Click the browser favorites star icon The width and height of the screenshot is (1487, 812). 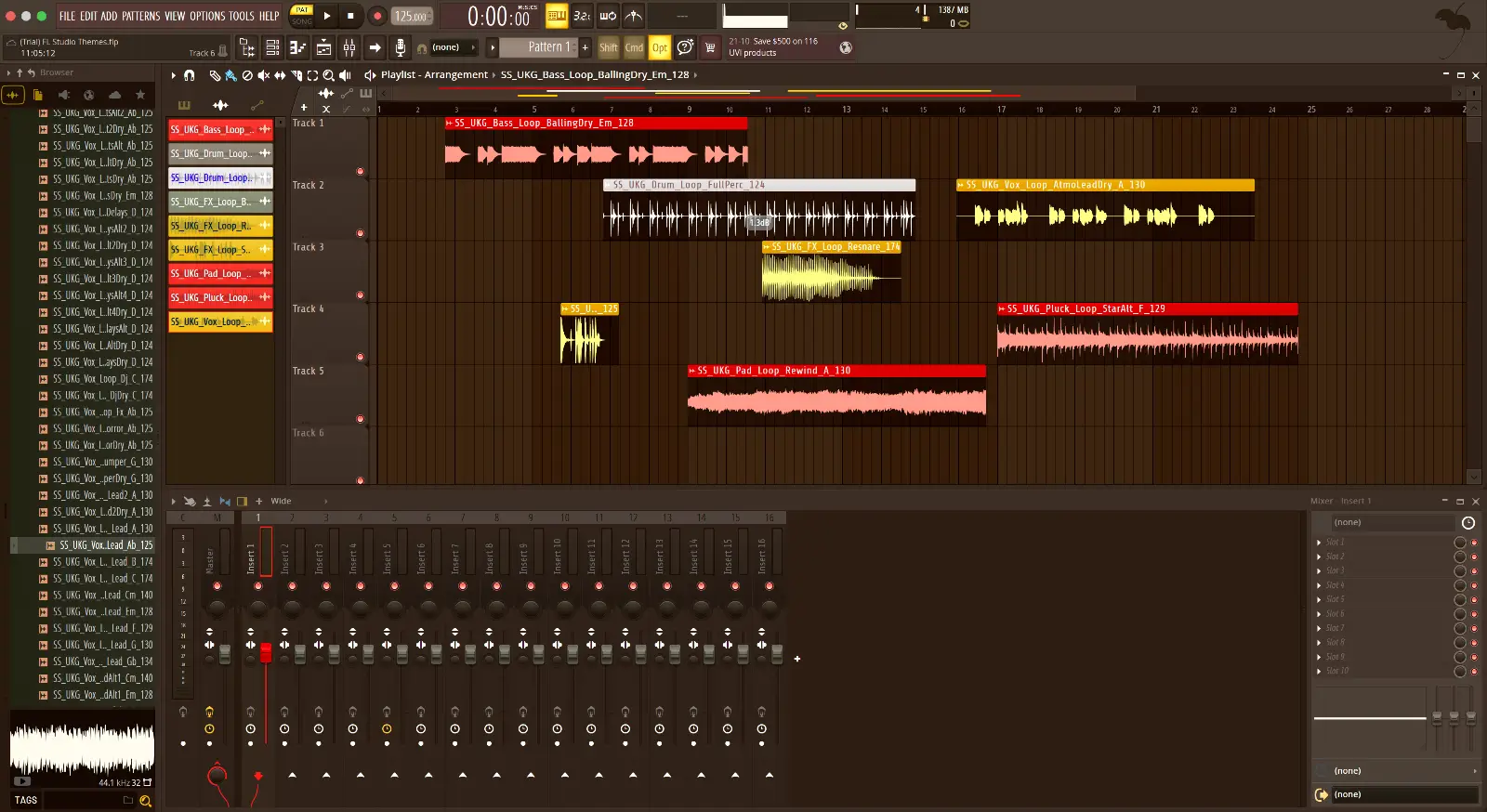pos(140,95)
